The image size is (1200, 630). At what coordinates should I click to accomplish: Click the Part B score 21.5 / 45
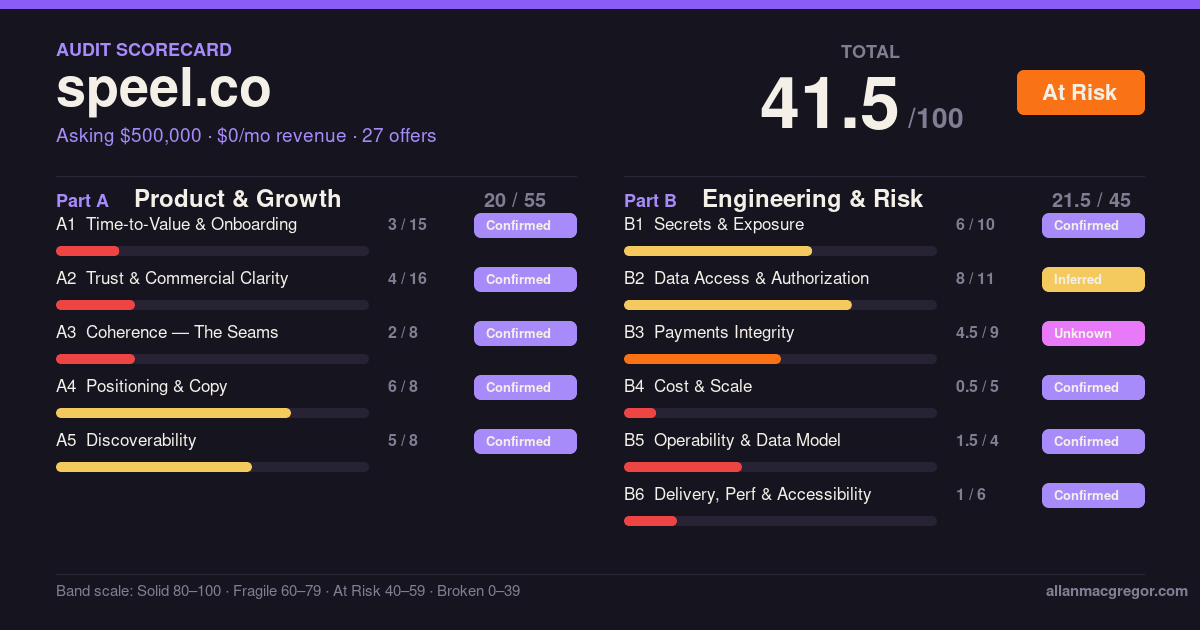[x=1091, y=200]
